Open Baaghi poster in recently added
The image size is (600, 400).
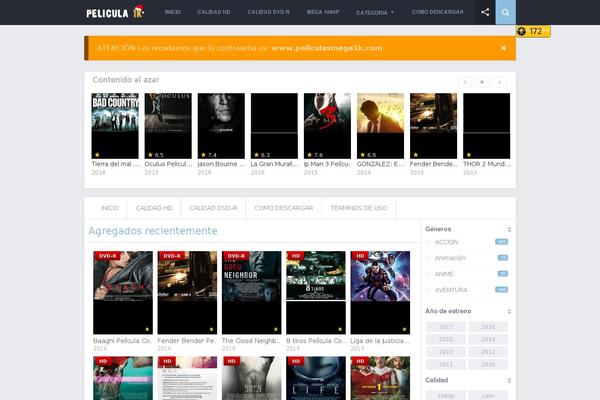[123, 292]
